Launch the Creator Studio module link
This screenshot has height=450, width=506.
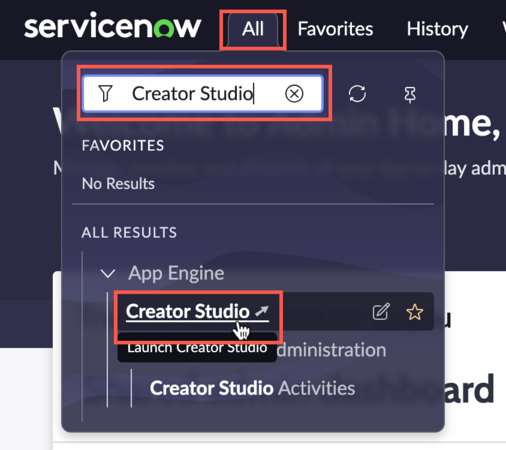click(x=188, y=311)
